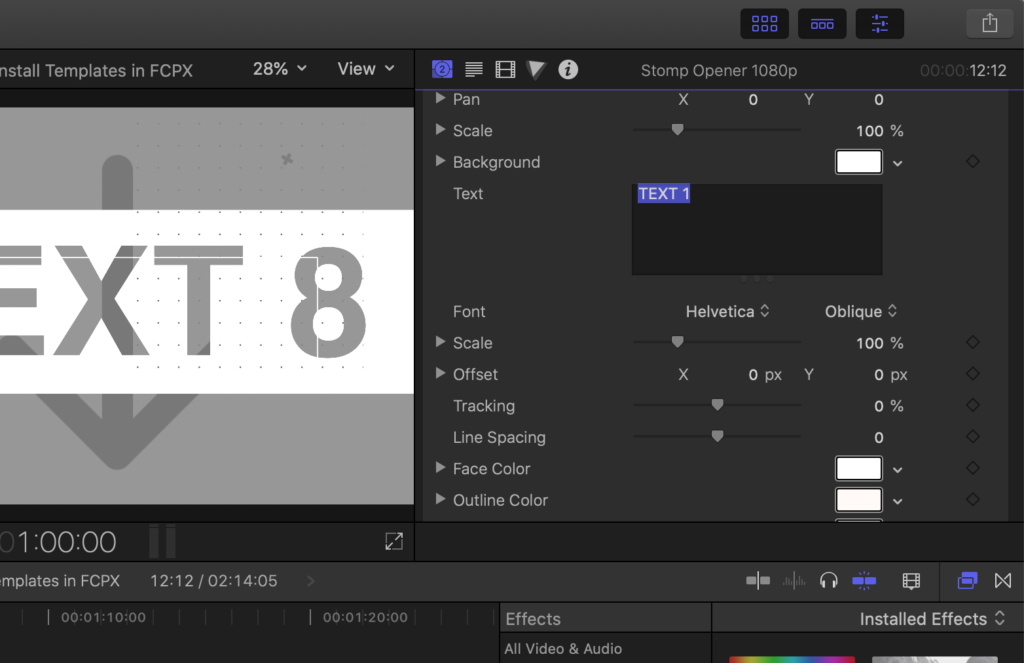Viewport: 1024px width, 663px height.
Task: Show the Info inspector
Action: coord(568,69)
